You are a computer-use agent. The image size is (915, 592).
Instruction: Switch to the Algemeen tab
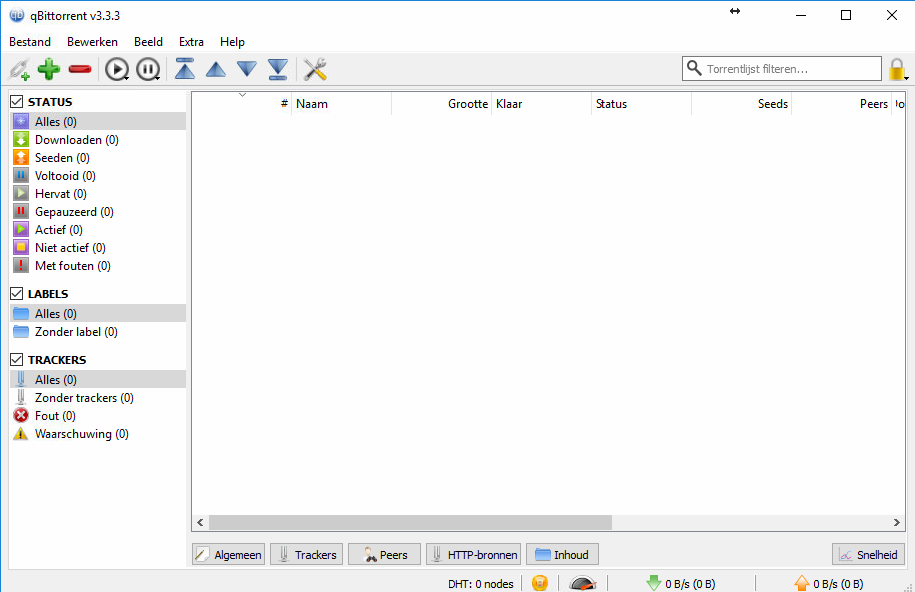tap(229, 555)
